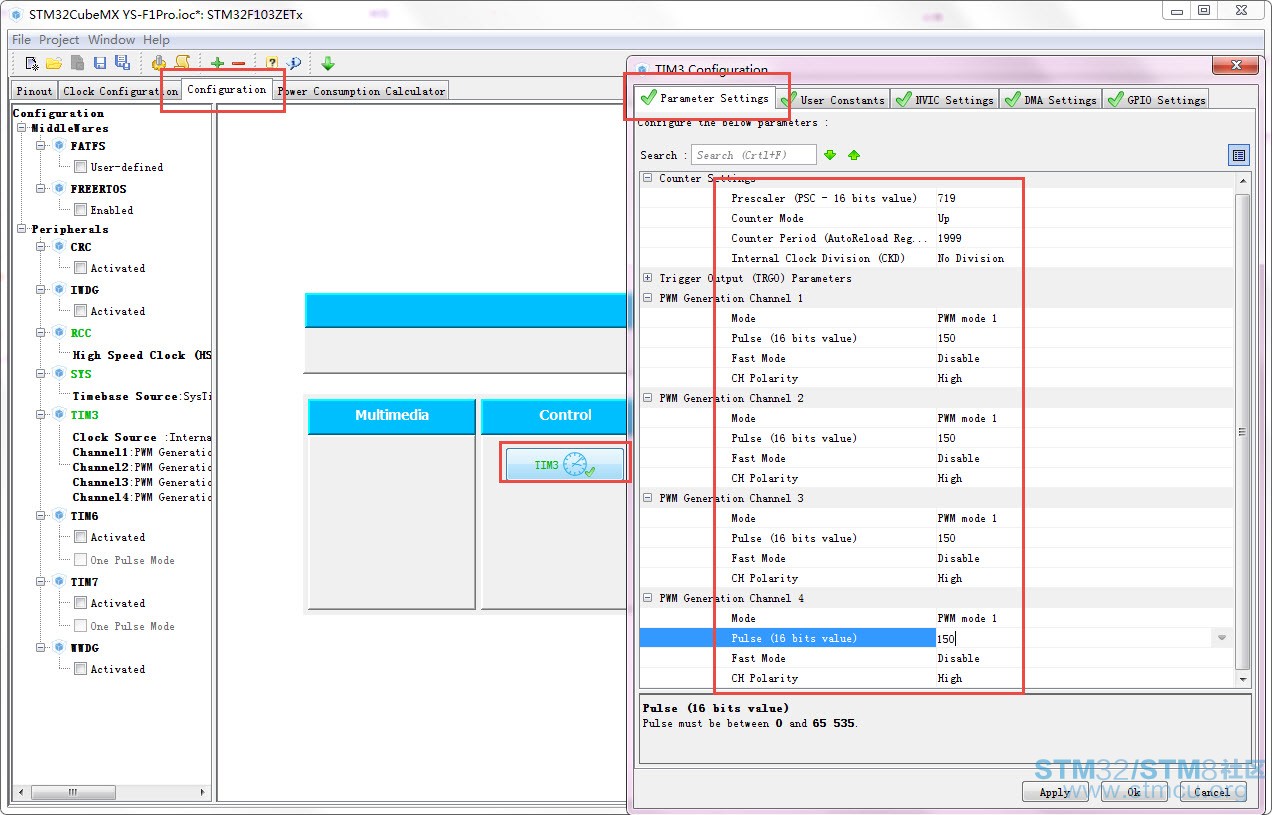This screenshot has height=815, width=1272.
Task: Toggle TIM7 One Pulse Mode checkbox
Action: click(x=80, y=626)
